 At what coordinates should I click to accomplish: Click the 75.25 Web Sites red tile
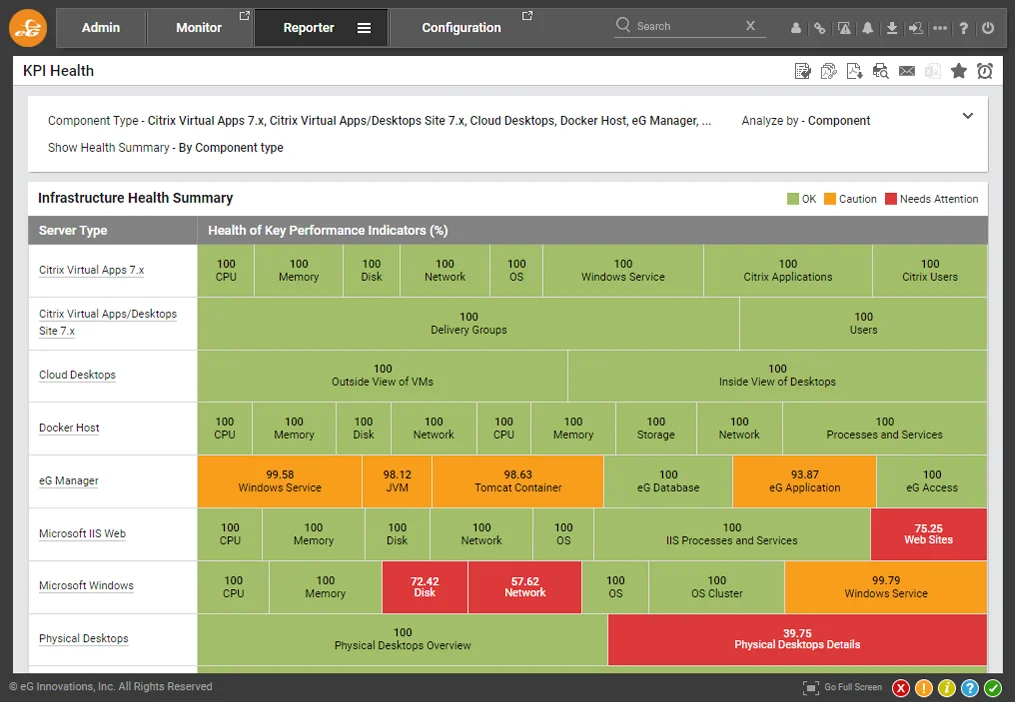click(929, 534)
